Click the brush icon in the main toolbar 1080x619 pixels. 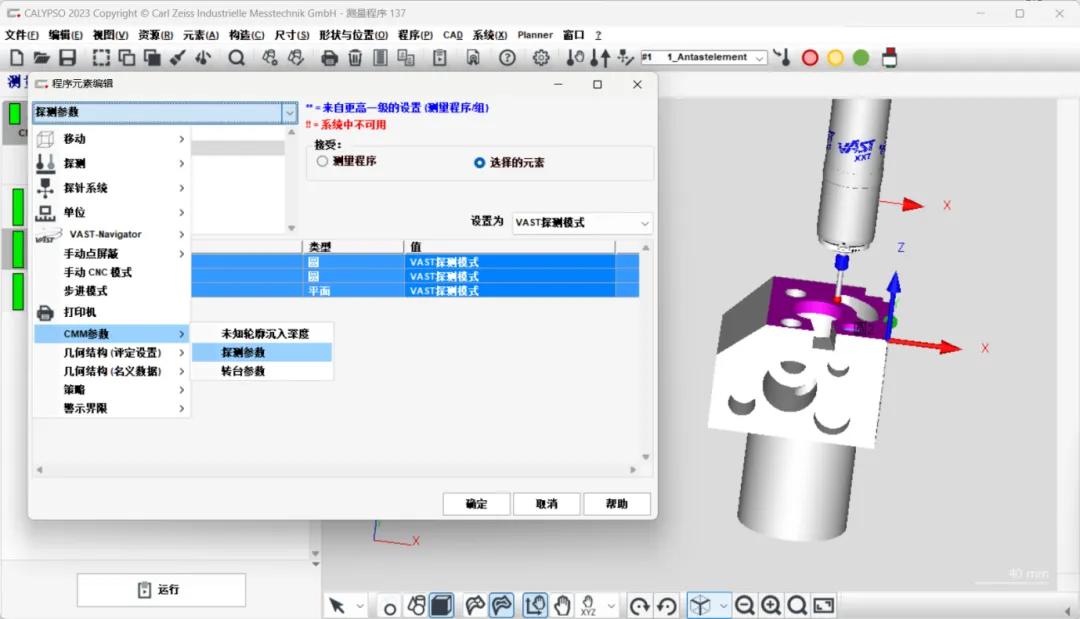(178, 58)
